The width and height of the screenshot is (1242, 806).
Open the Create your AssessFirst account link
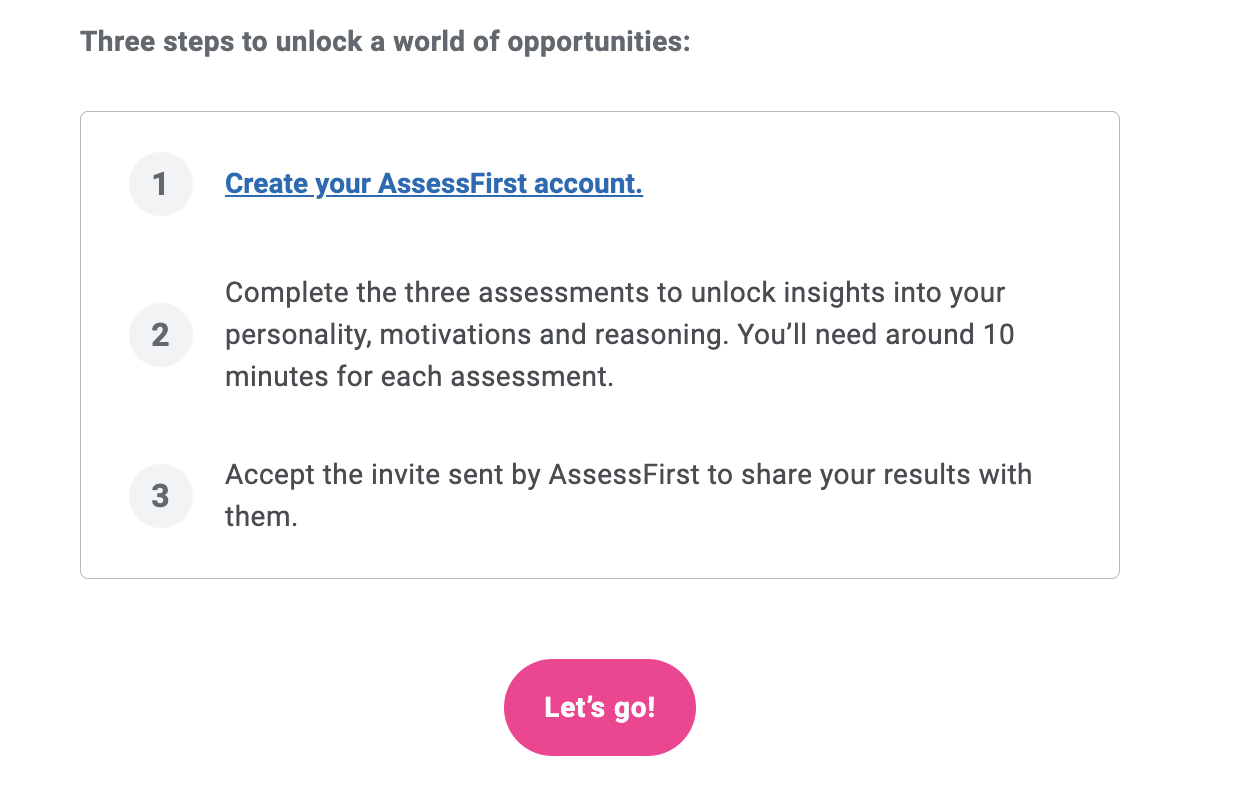click(433, 183)
